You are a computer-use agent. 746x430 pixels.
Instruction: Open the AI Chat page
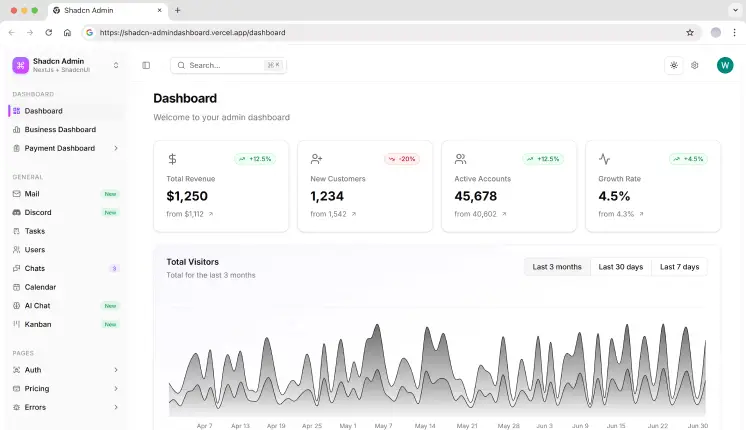(x=37, y=305)
